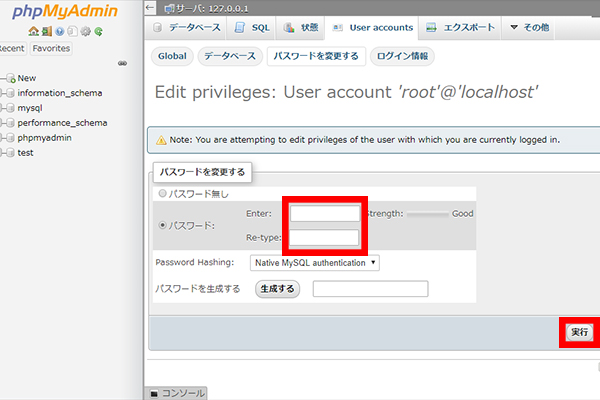Select the パスワード radio button
Image resolution: width=600 pixels, height=400 pixels.
coord(163,225)
